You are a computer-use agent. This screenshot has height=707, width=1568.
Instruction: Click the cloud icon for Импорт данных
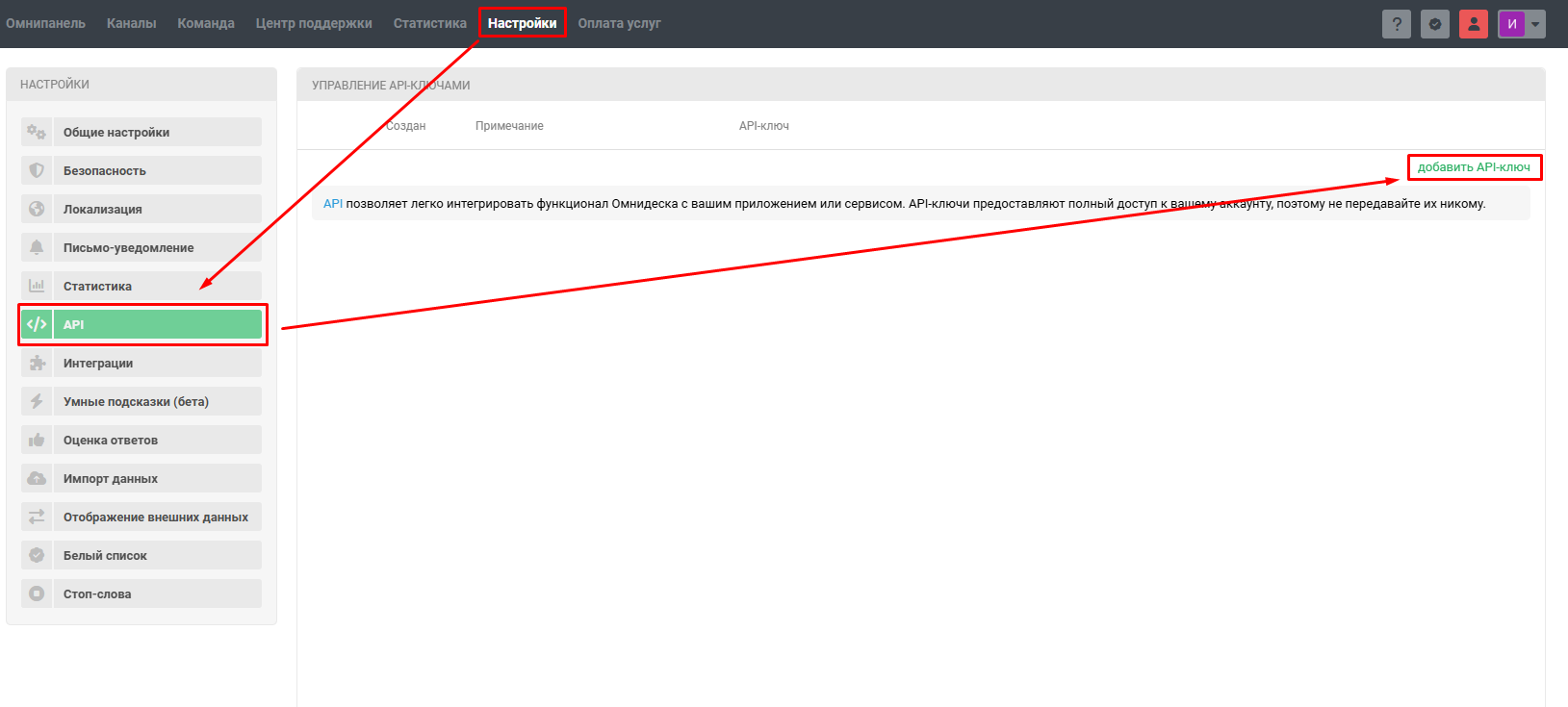pos(37,478)
